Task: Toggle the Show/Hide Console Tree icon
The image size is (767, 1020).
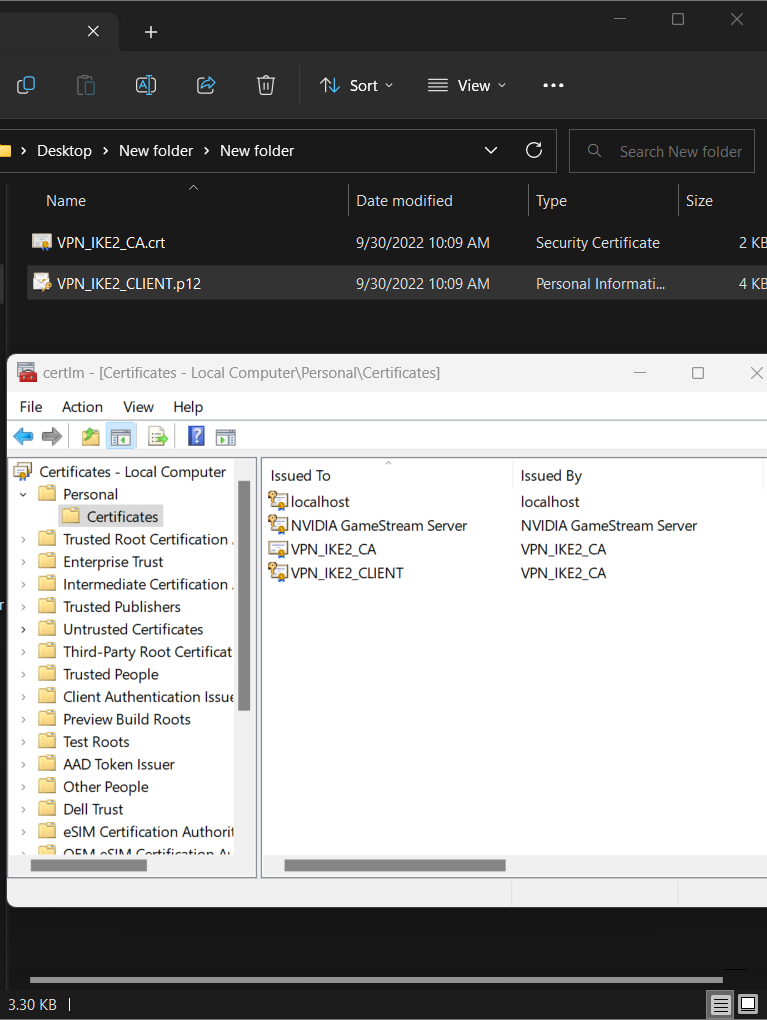Action: point(121,436)
